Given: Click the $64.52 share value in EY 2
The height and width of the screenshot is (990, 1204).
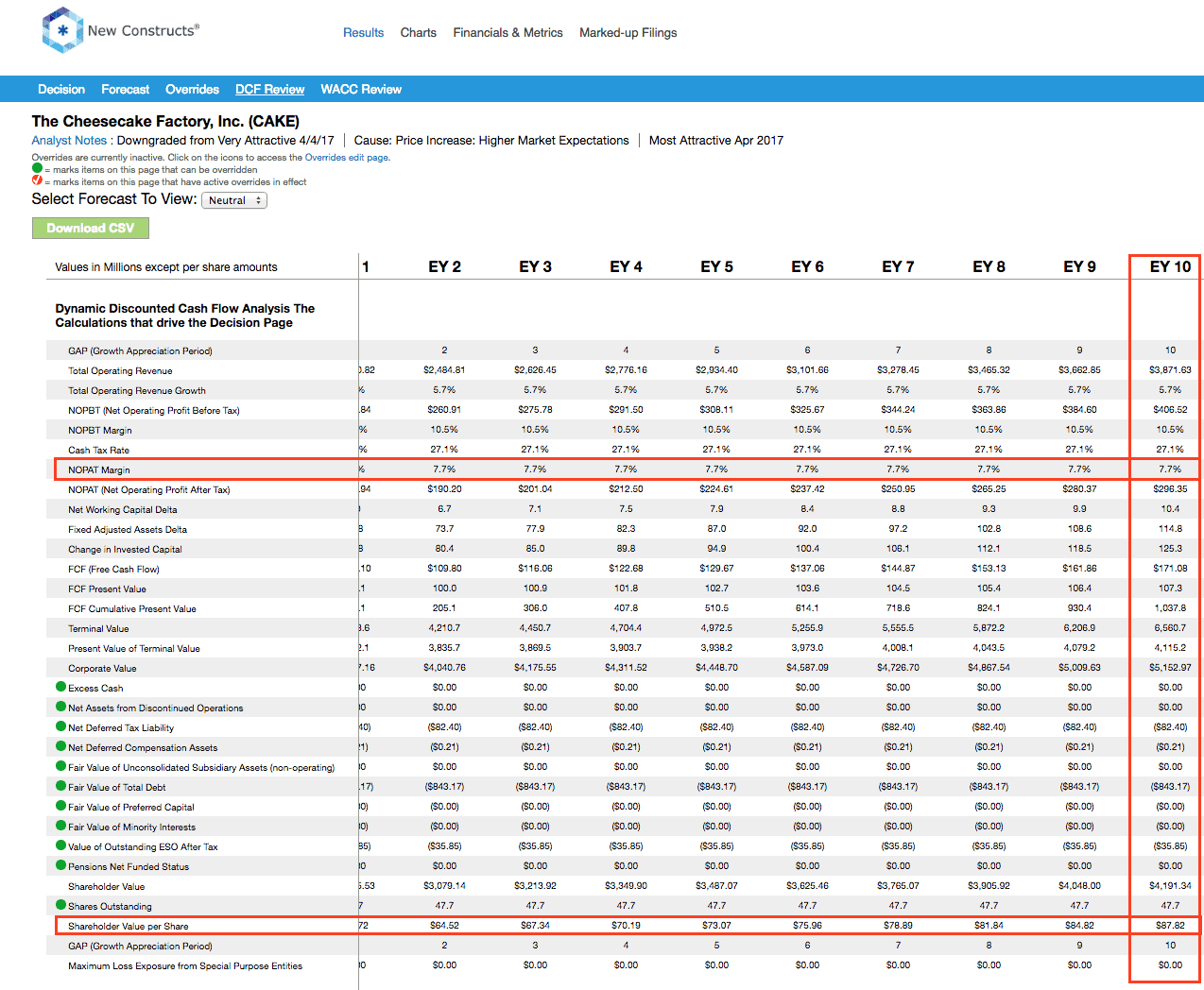Looking at the screenshot, I should click(444, 926).
